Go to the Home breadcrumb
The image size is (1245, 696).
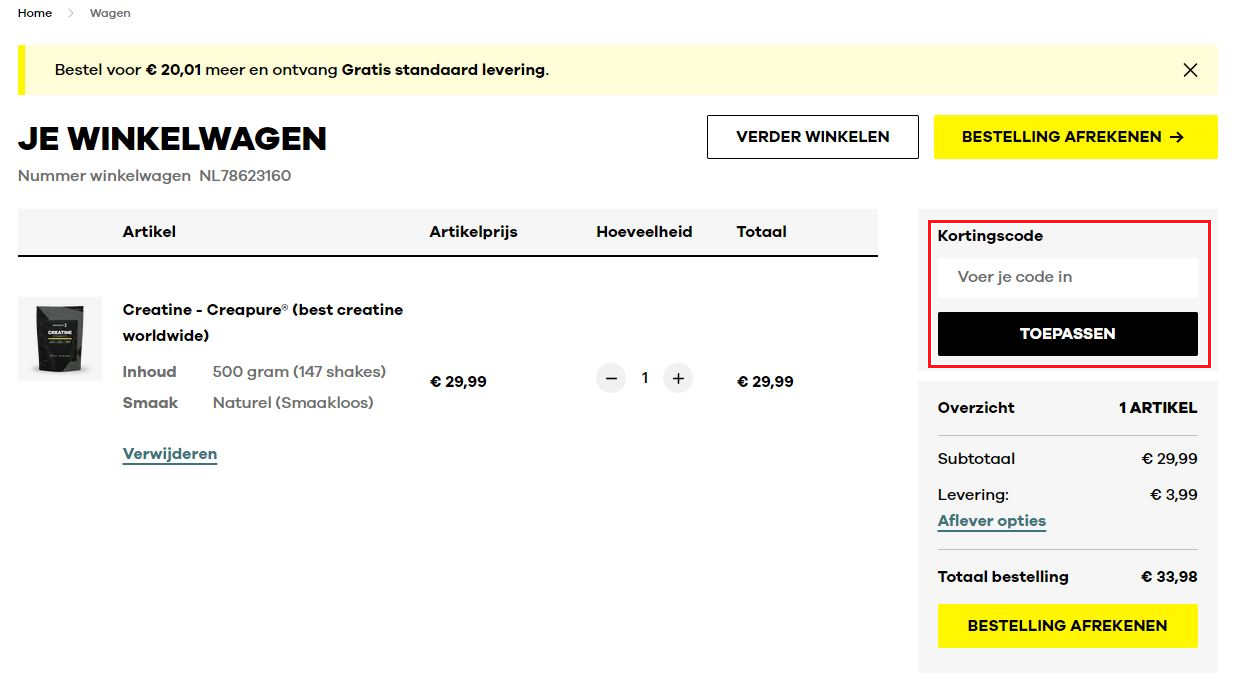coord(35,13)
